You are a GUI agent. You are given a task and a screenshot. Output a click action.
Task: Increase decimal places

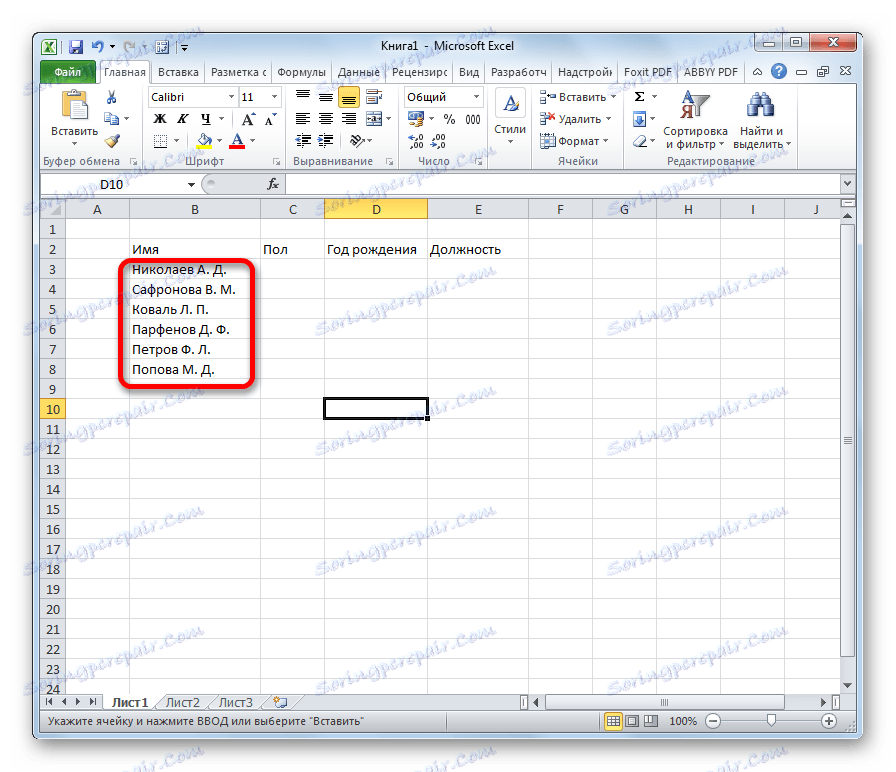416,141
